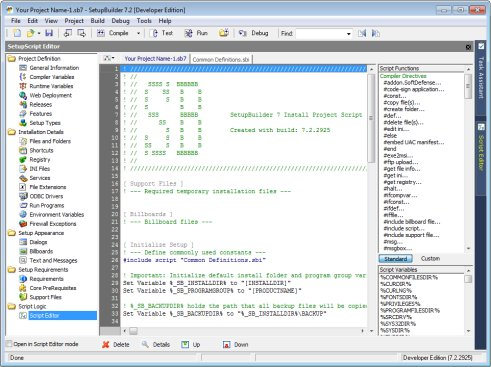Select Setup Types tree item
Image resolution: width=491 pixels, height=367 pixels.
[45, 123]
